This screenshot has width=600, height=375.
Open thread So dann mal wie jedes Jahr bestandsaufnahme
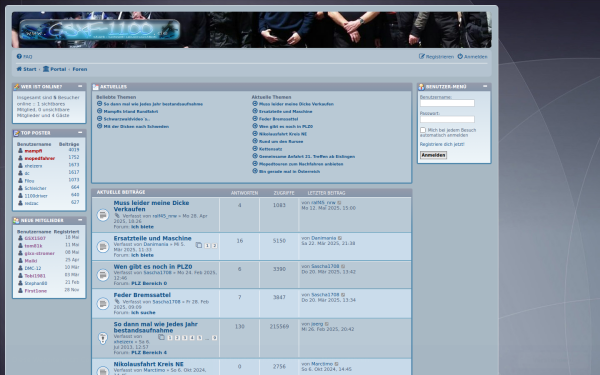pos(155,327)
